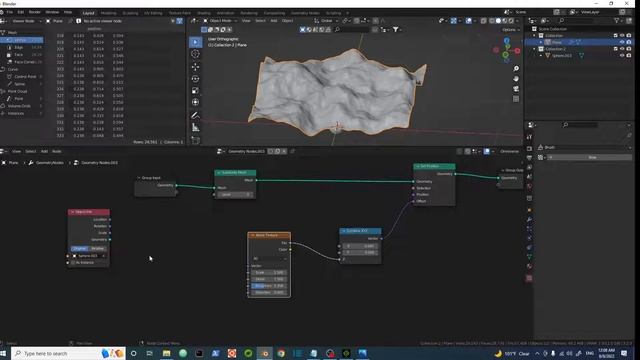Select the Measure tool
640x360 pixels.
(196, 128)
